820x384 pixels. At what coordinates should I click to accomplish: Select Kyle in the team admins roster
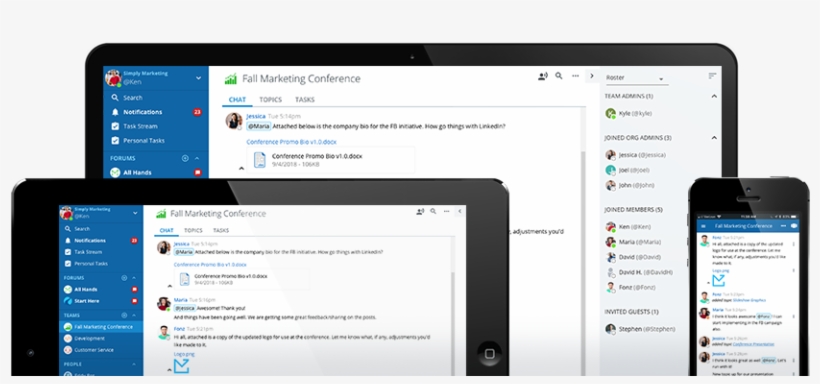[629, 113]
